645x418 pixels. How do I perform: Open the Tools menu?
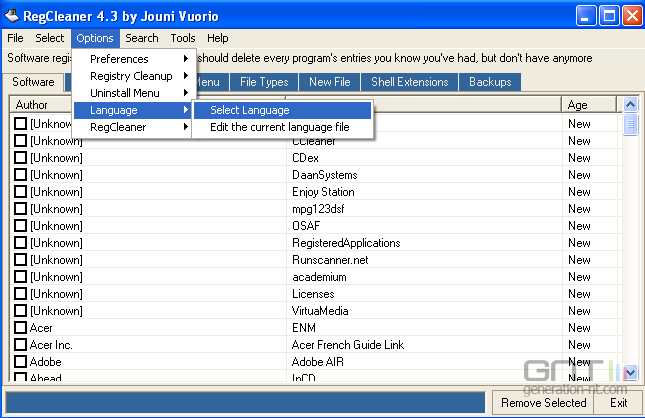coord(183,38)
